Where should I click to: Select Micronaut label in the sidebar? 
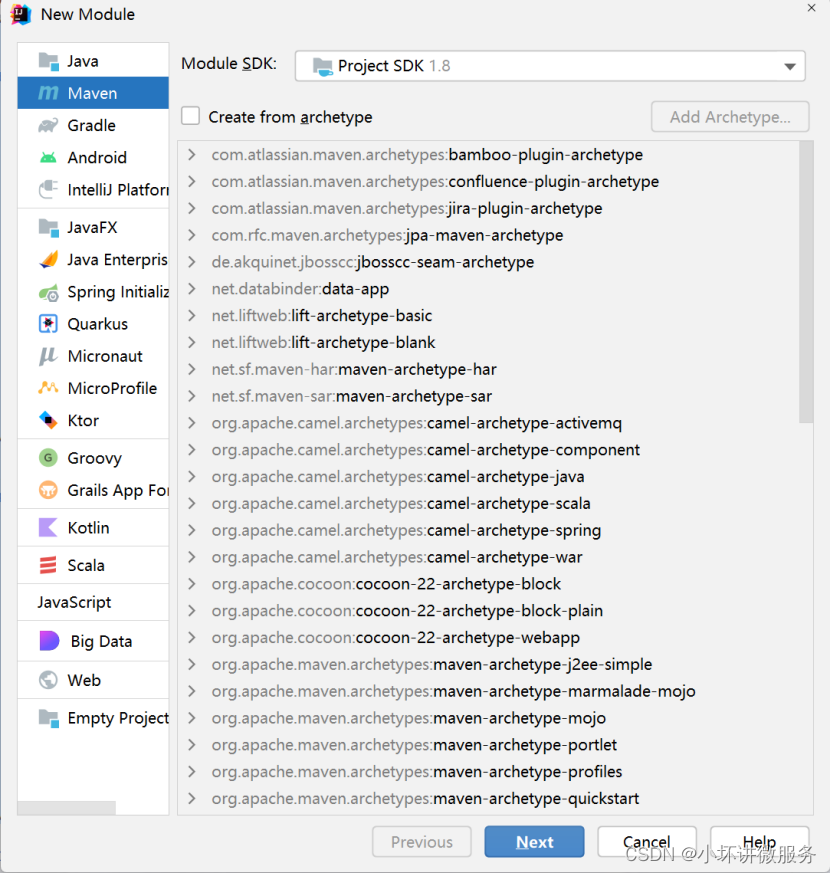click(105, 356)
